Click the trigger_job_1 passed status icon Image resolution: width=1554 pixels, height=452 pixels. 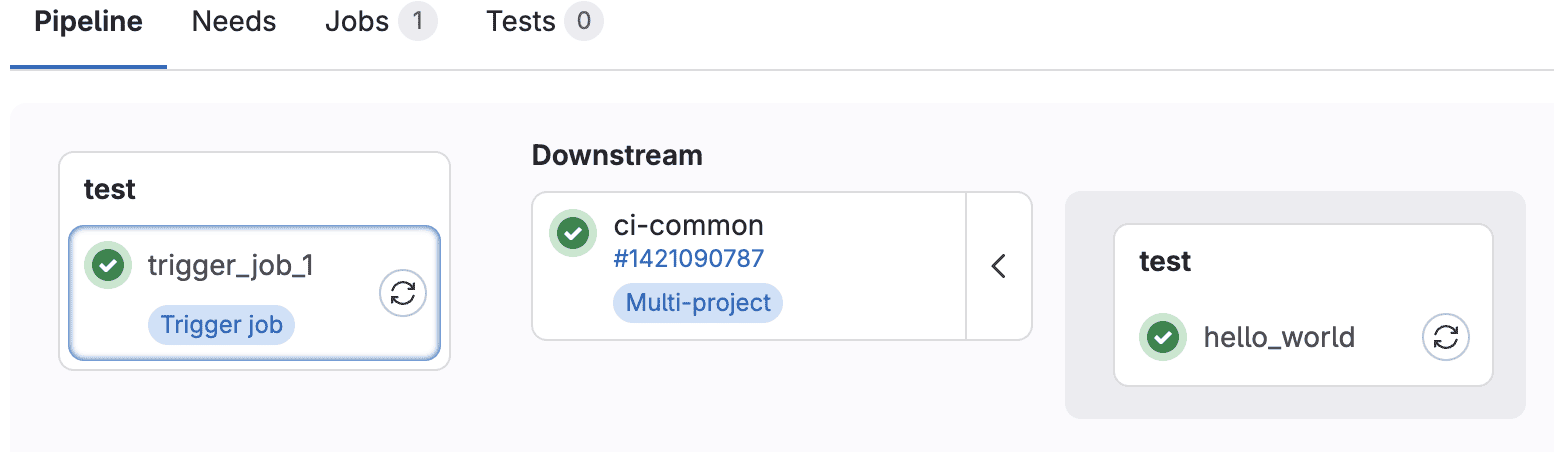pyautogui.click(x=108, y=265)
